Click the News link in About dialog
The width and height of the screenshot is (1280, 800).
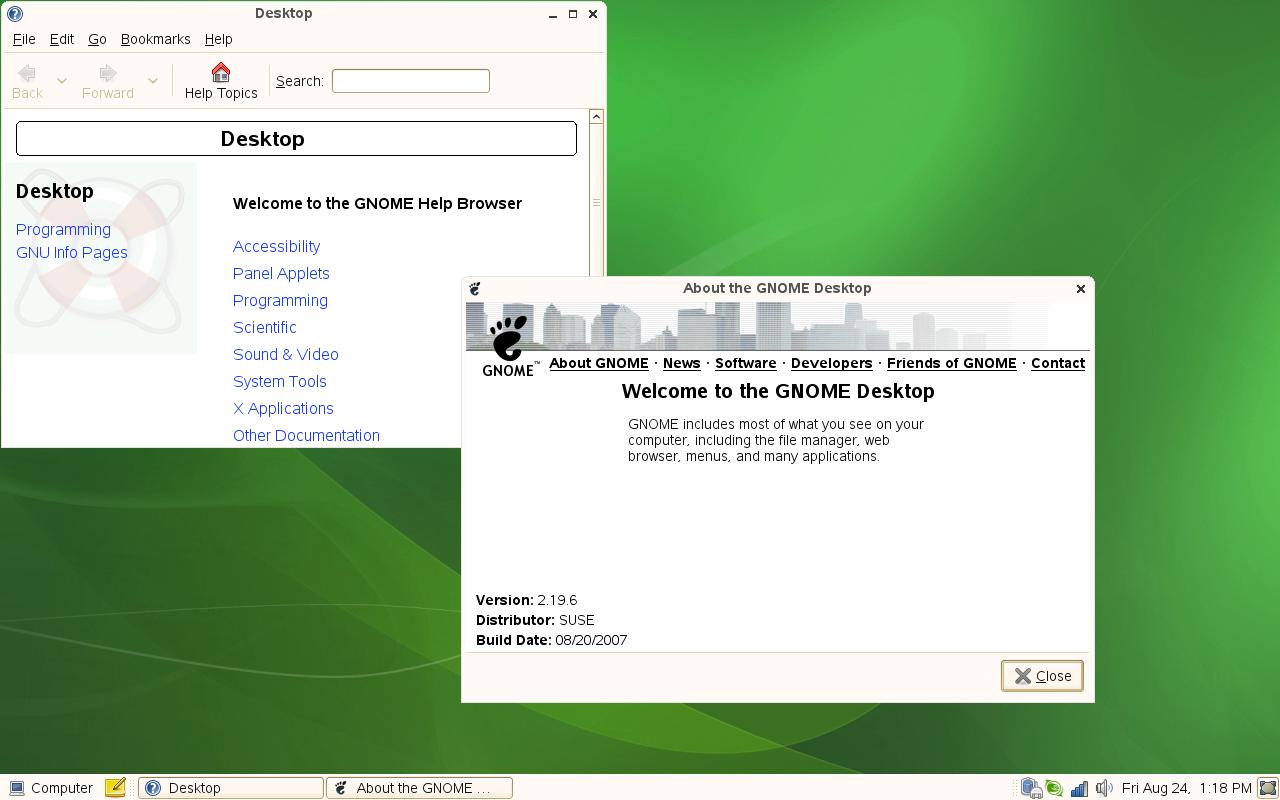681,363
